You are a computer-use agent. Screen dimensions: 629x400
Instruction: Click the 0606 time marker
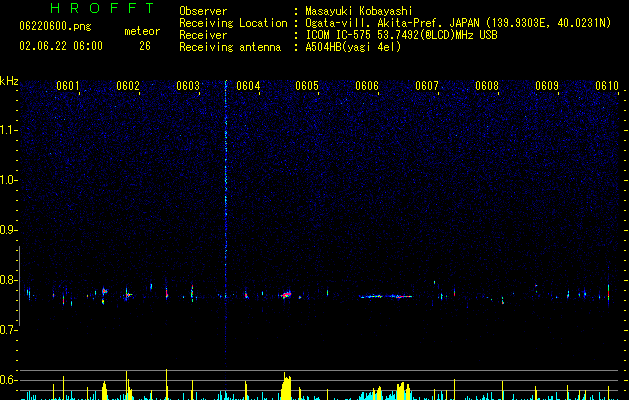coord(367,86)
